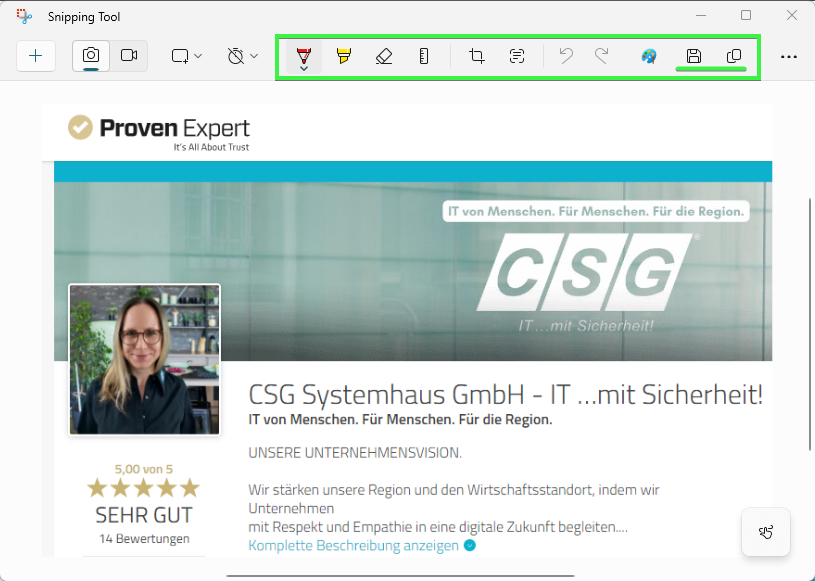
Task: Edit snip in Paint
Action: coord(649,56)
